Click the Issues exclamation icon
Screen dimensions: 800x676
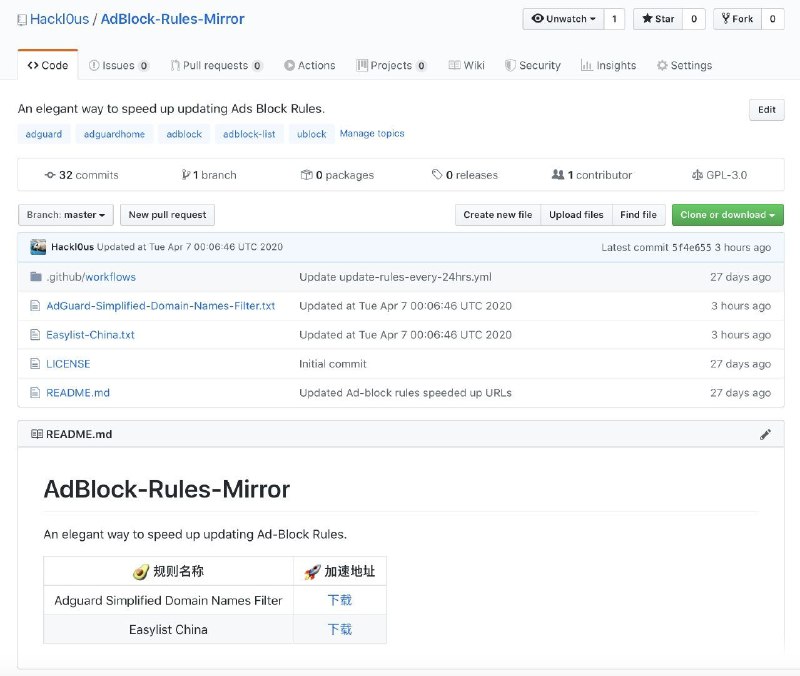(x=94, y=65)
